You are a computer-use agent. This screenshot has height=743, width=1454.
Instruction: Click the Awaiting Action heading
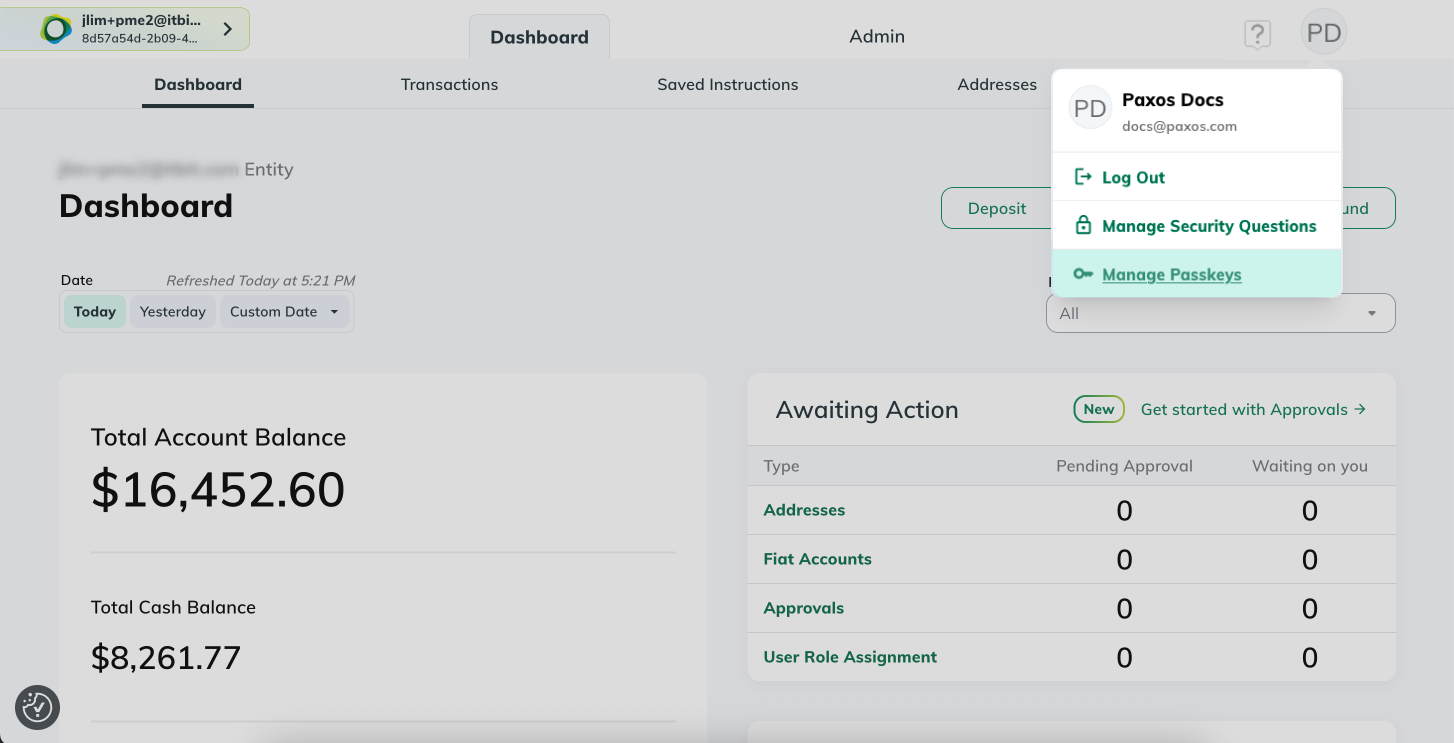[867, 409]
